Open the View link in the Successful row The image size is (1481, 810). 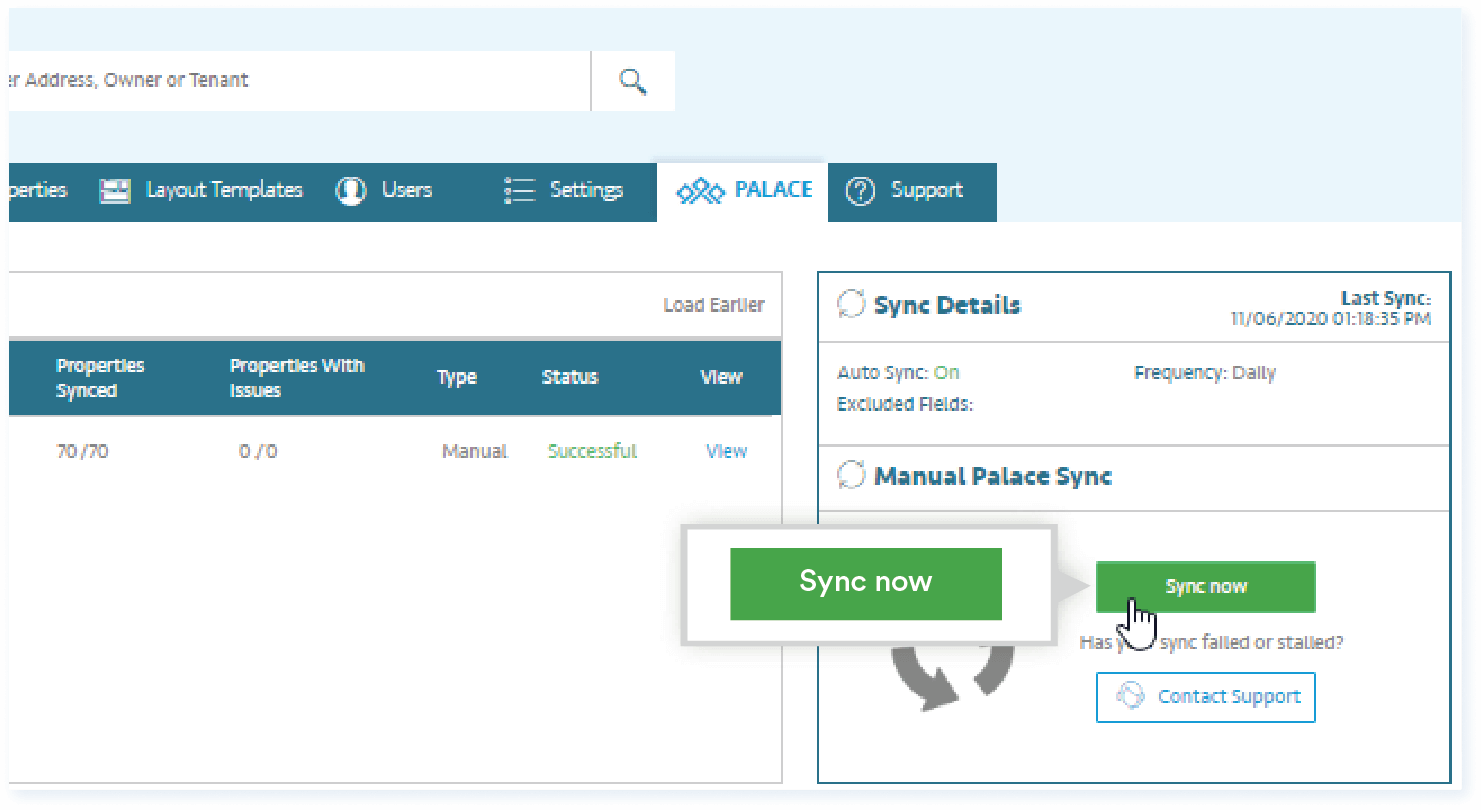point(726,451)
